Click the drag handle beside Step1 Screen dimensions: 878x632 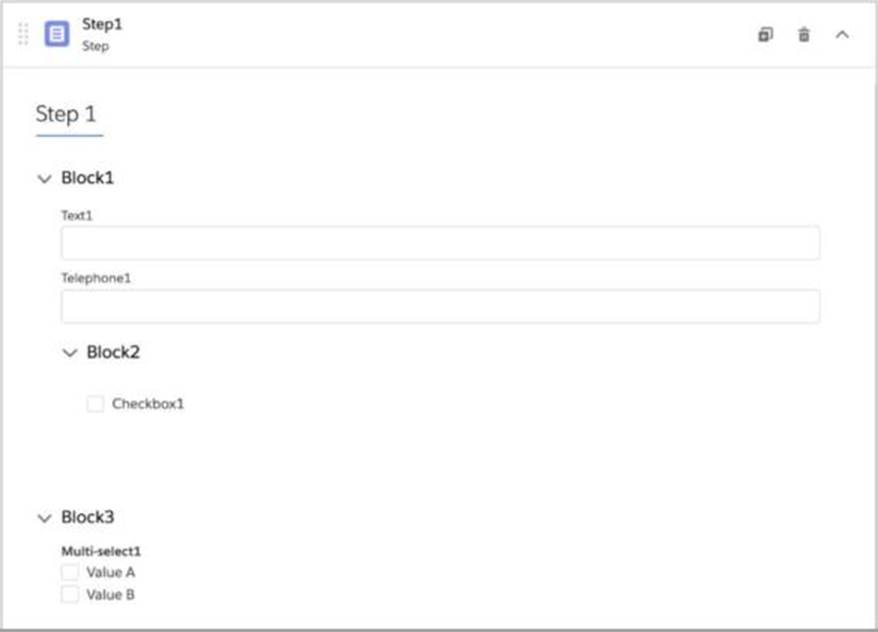click(x=23, y=34)
